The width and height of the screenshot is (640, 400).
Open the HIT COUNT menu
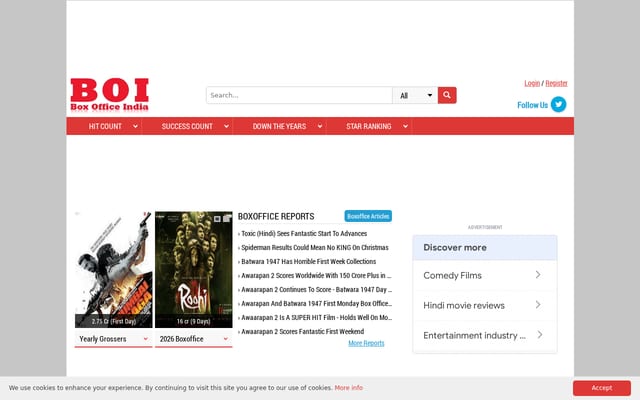[x=105, y=126]
